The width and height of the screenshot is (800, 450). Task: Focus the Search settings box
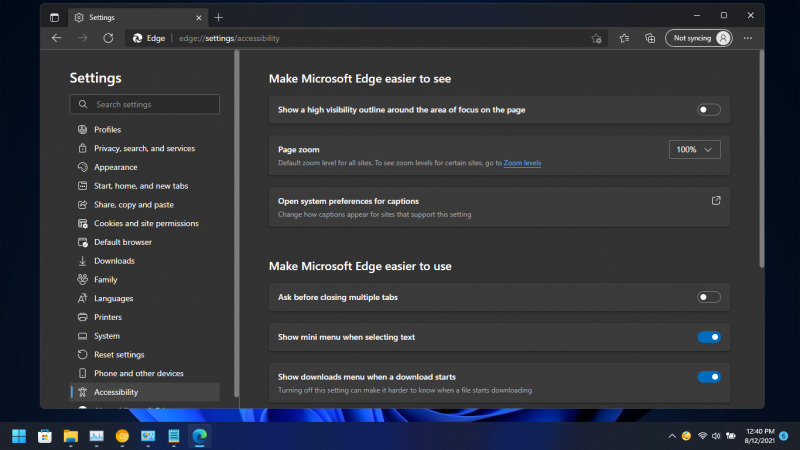[x=144, y=104]
